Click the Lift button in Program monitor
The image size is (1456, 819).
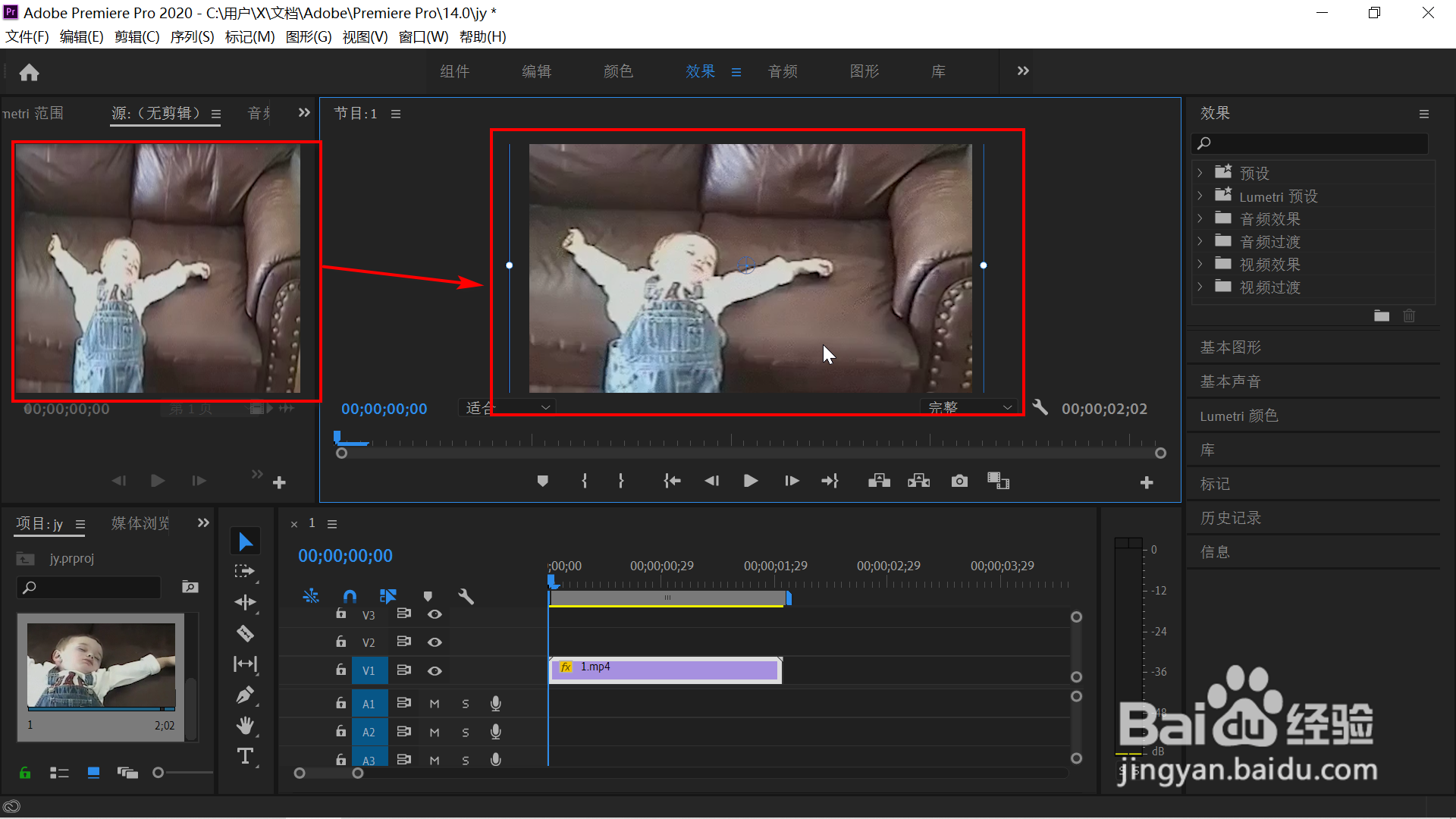pyautogui.click(x=879, y=481)
